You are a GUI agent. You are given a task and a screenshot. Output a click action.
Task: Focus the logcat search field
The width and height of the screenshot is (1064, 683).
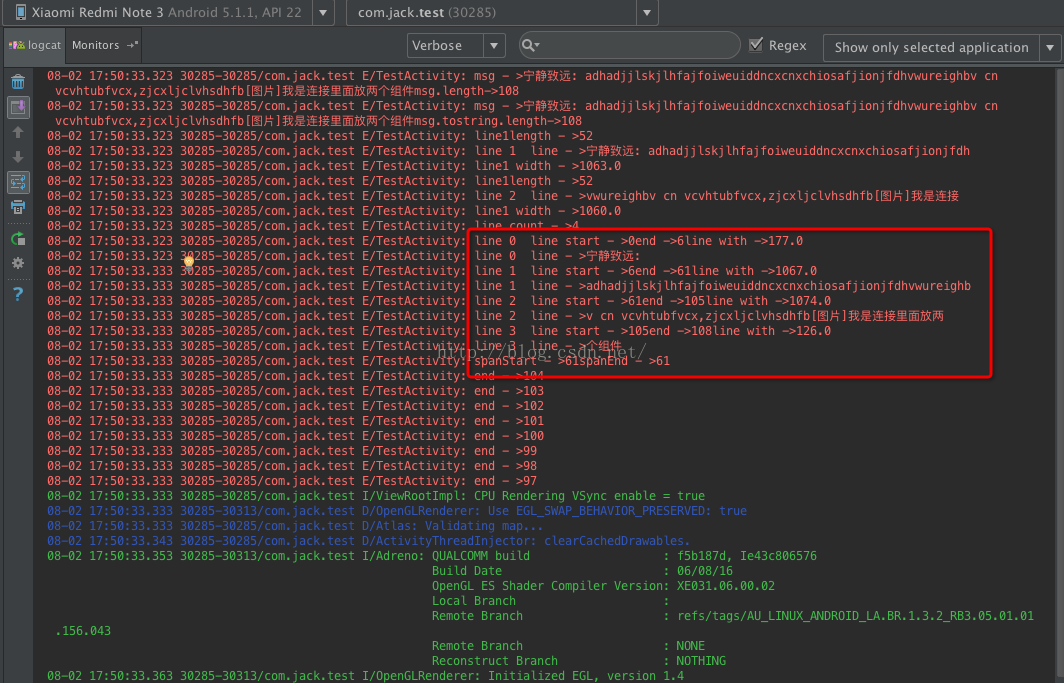click(629, 45)
